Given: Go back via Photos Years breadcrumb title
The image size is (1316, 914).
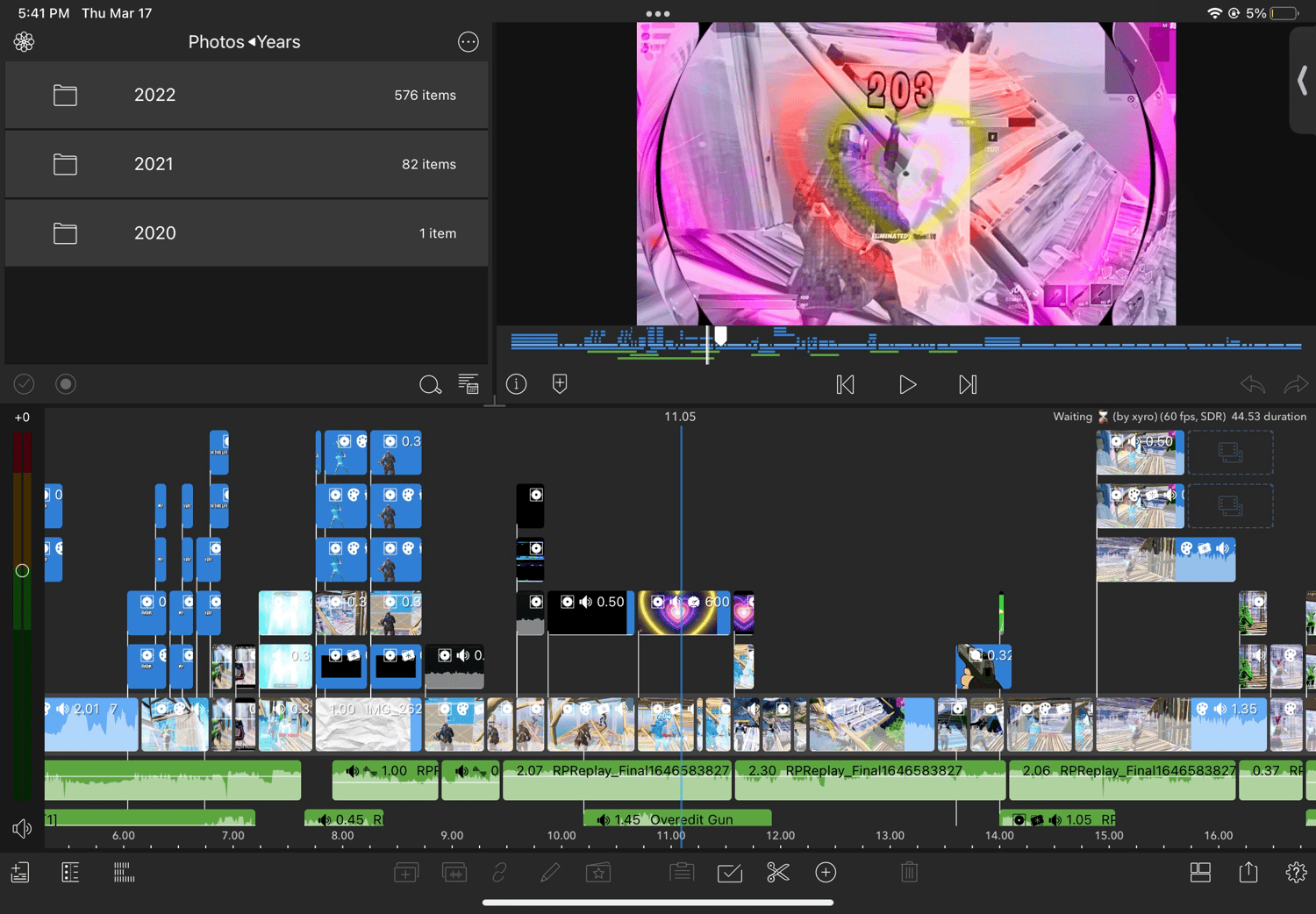Looking at the screenshot, I should [244, 42].
